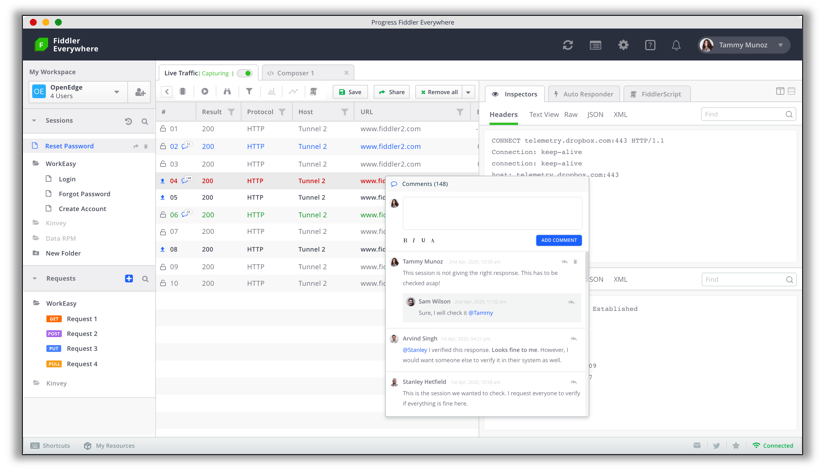Switch to Auto Responder tab
Image resolution: width=829 pixels, height=472 pixels.
[584, 94]
